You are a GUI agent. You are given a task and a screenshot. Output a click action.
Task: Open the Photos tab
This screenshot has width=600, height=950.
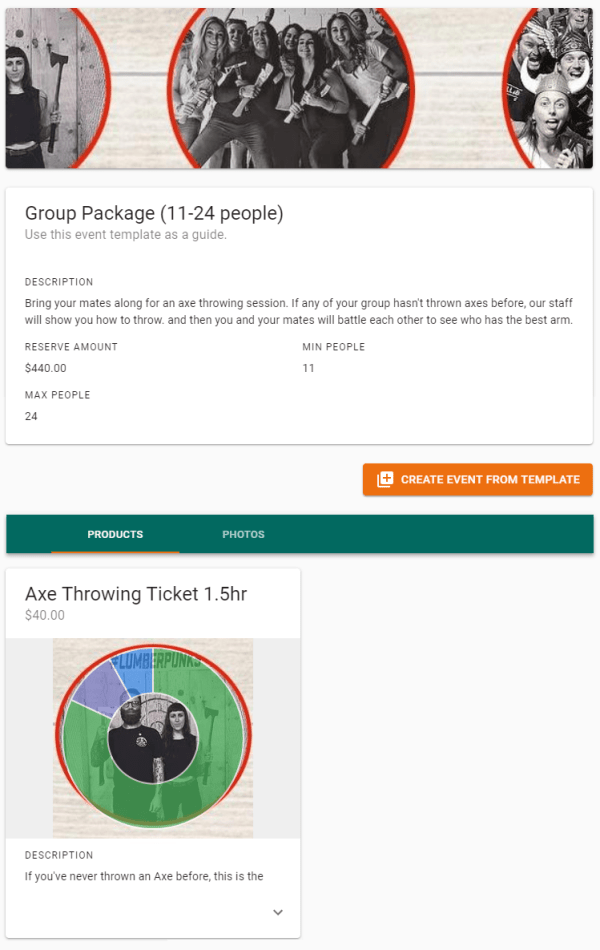(243, 534)
